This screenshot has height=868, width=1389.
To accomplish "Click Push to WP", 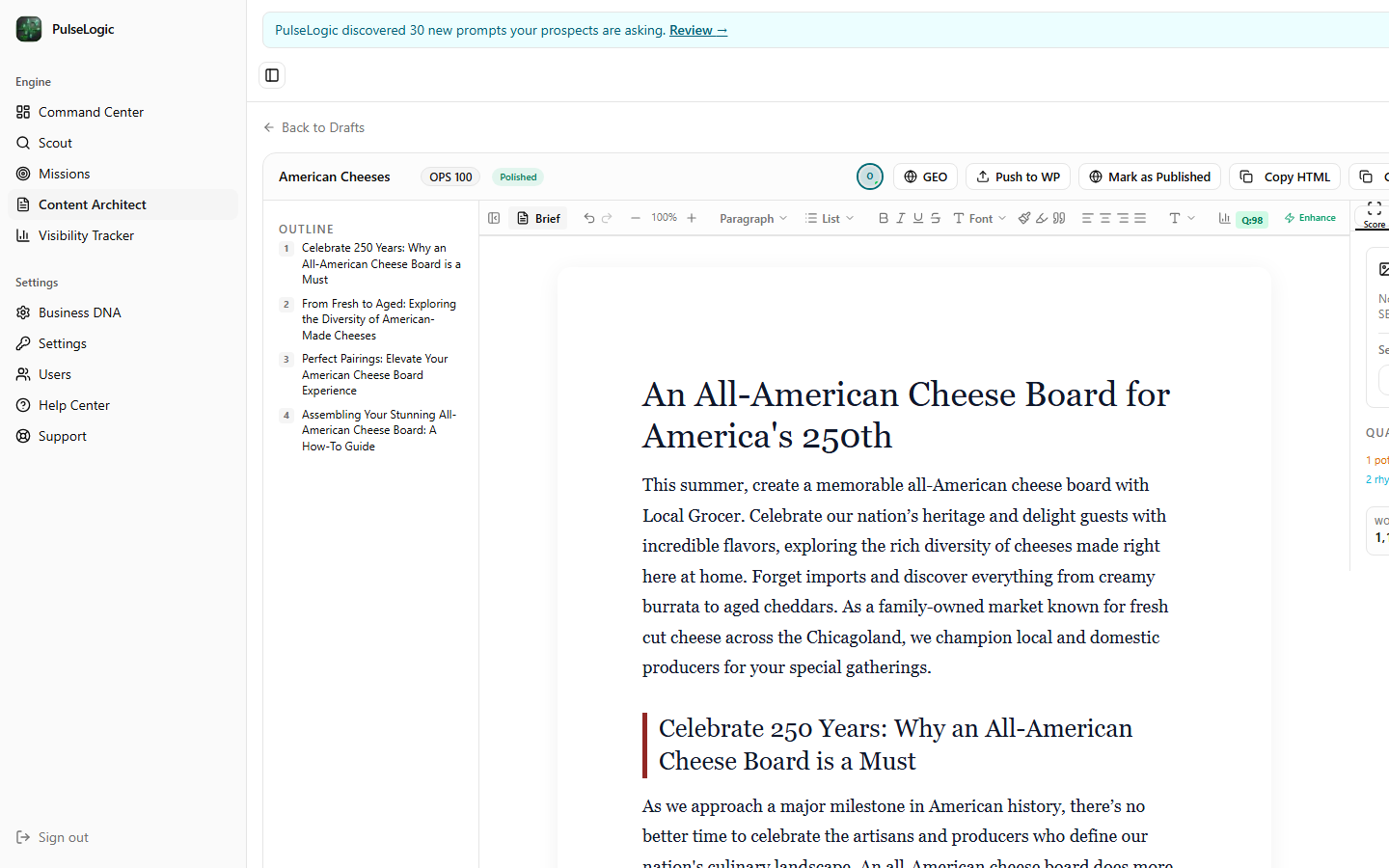I will [x=1019, y=176].
